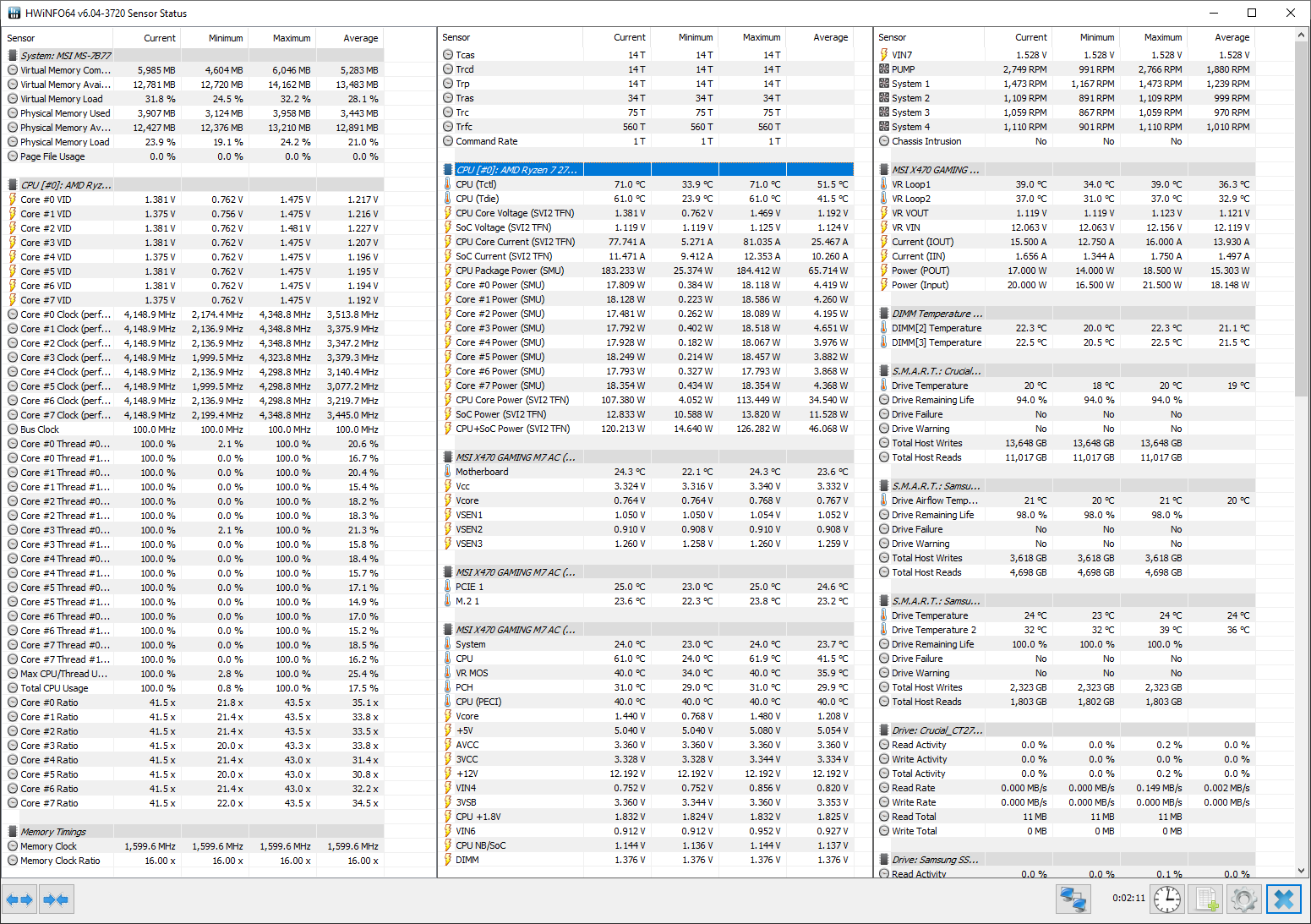
Task: Click the fan icon next to PUMP
Action: [884, 69]
